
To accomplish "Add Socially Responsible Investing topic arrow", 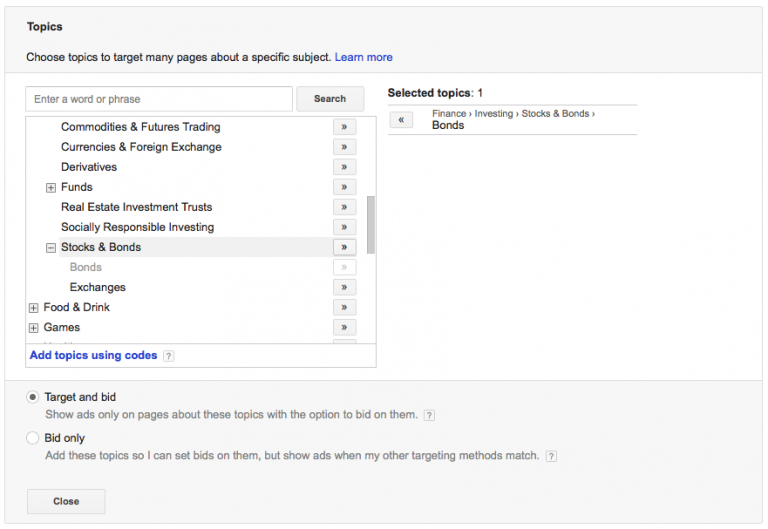I will tap(344, 227).
